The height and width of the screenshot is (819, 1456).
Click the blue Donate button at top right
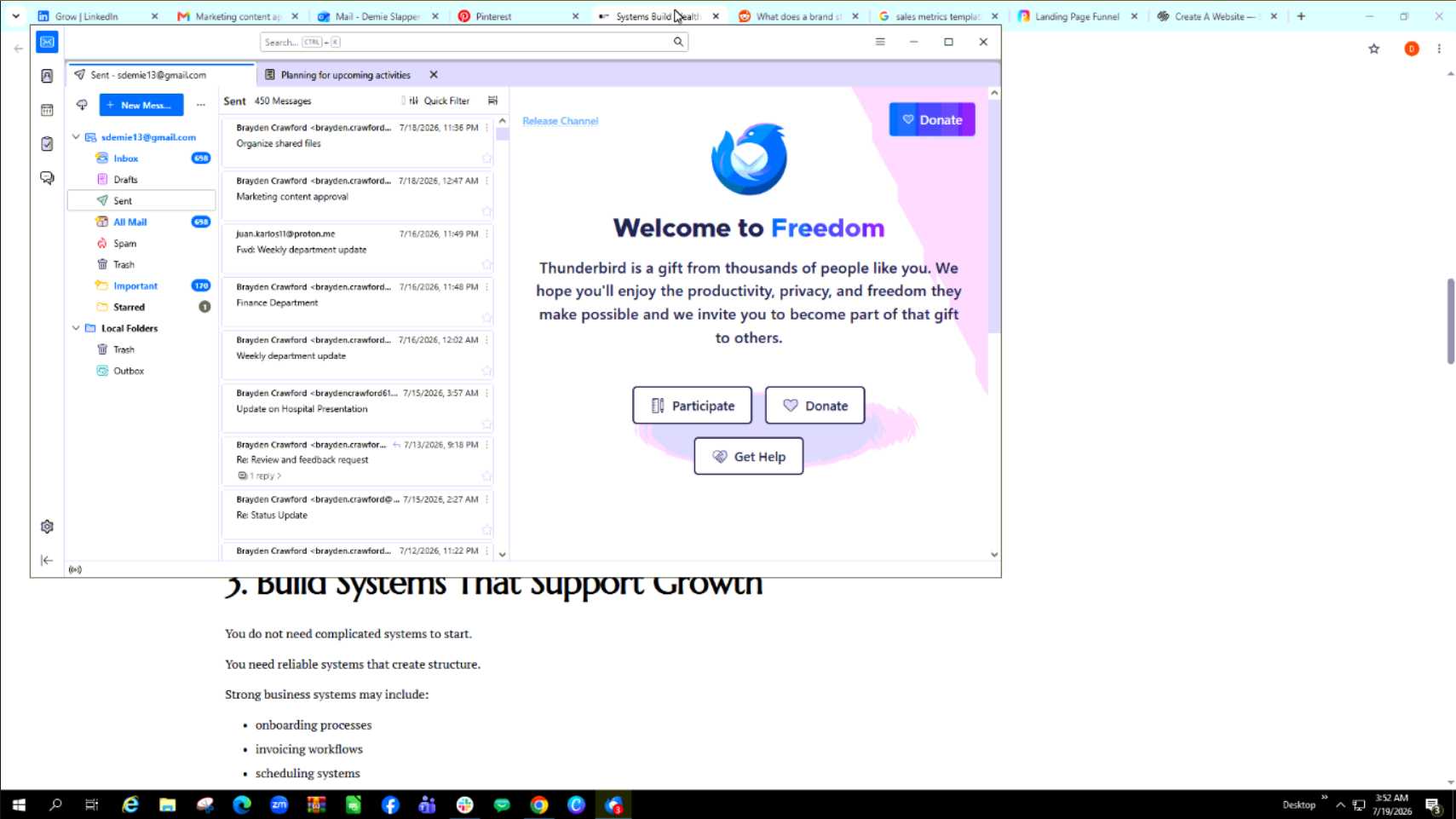pos(932,119)
